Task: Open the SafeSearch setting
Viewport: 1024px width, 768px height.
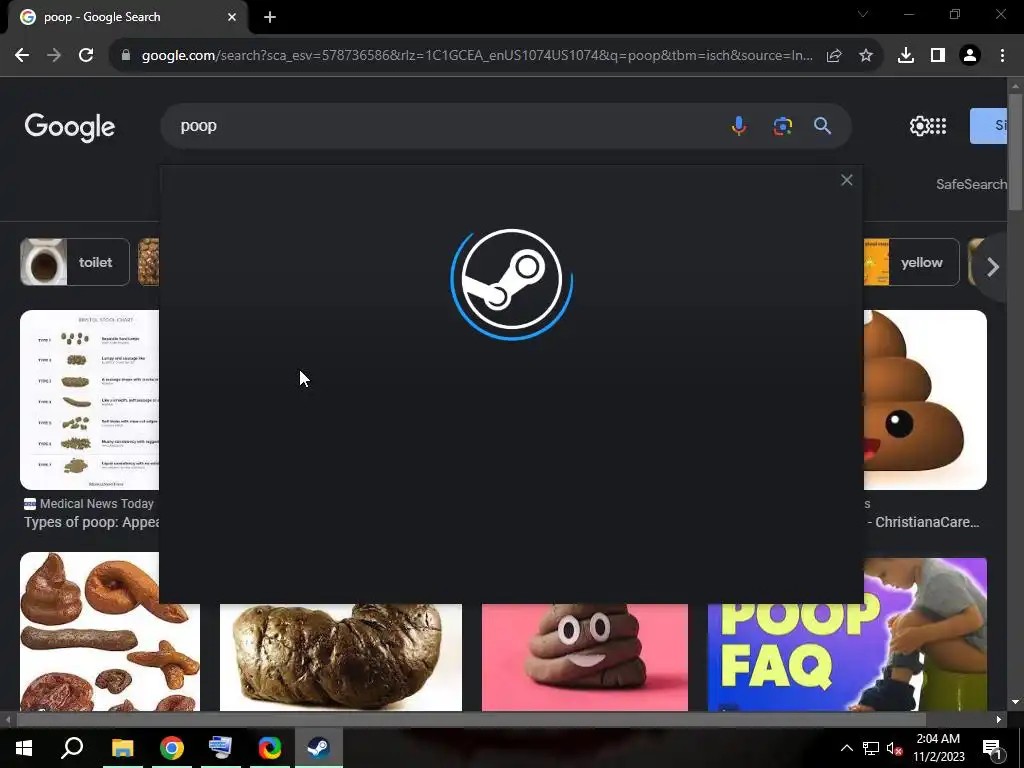Action: pyautogui.click(x=971, y=185)
